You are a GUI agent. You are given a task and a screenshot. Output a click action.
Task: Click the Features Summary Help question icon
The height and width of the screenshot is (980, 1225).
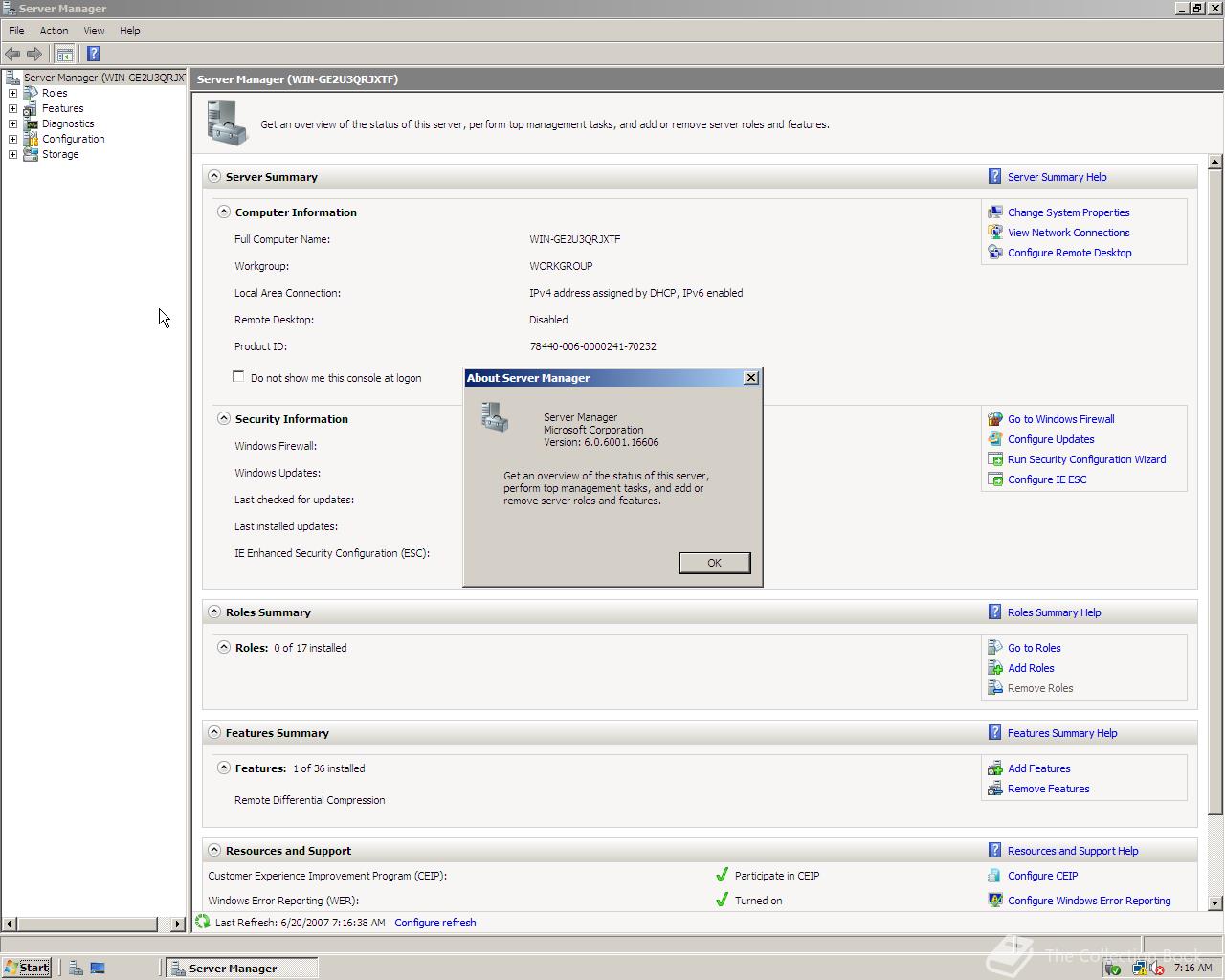pyautogui.click(x=995, y=733)
